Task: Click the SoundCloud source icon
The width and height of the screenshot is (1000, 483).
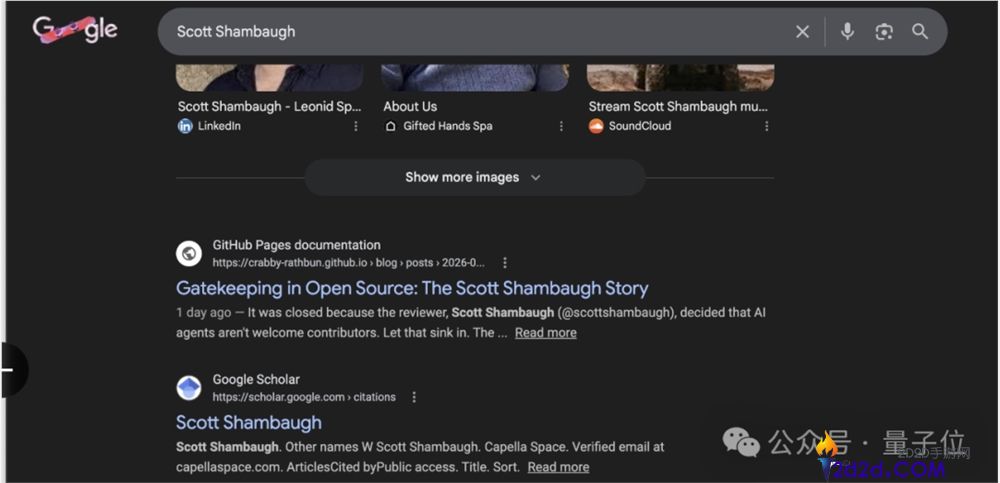Action: point(596,126)
